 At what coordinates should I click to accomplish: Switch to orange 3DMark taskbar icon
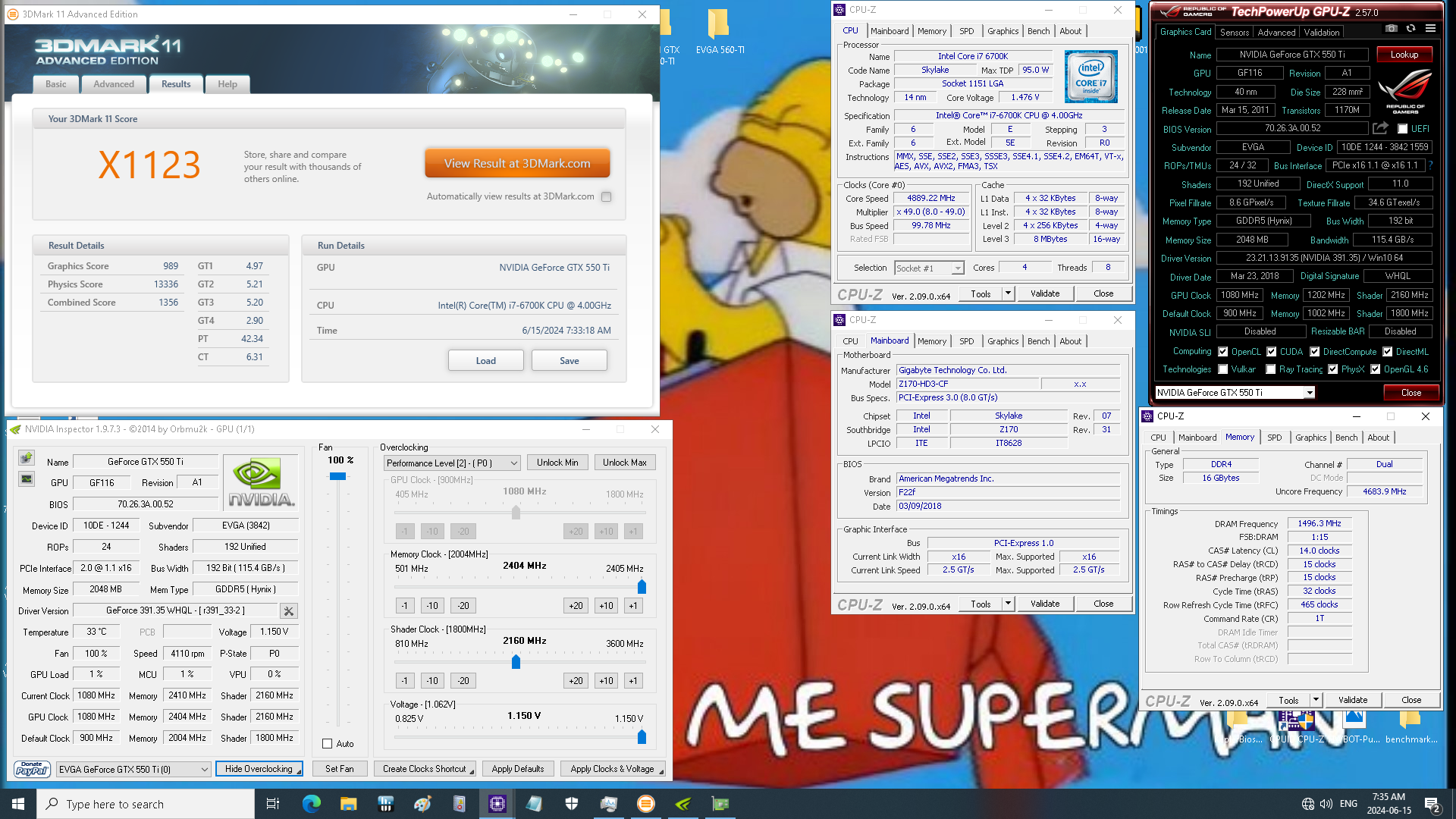[x=646, y=804]
